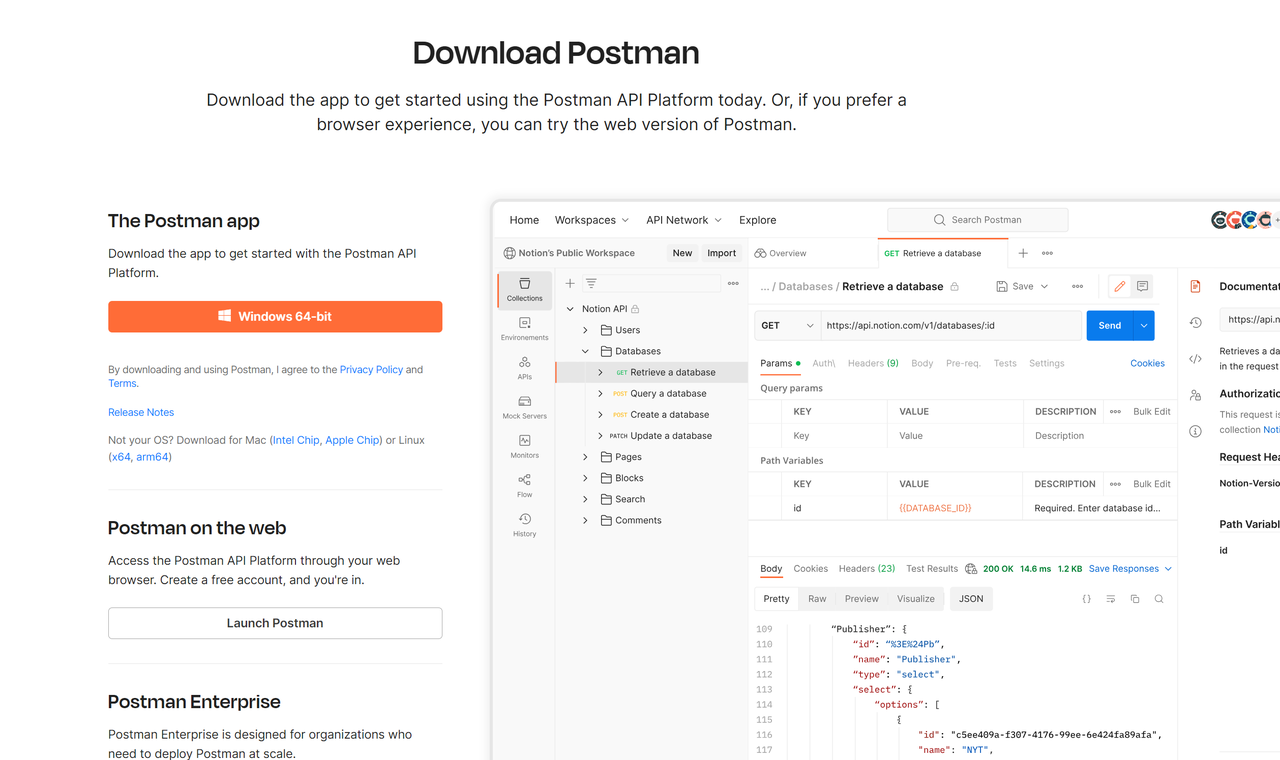This screenshot has height=760, width=1280.
Task: Open the APIs sidebar icon
Action: point(524,368)
